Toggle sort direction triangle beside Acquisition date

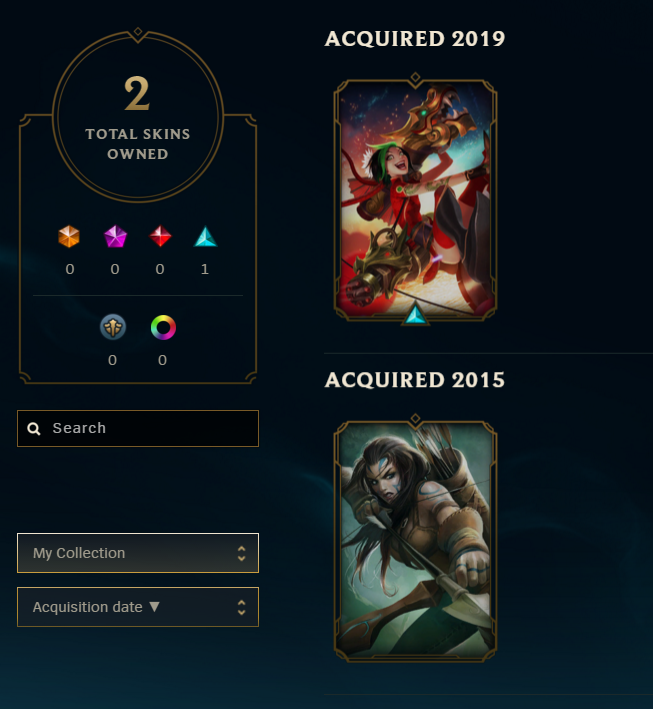(154, 607)
